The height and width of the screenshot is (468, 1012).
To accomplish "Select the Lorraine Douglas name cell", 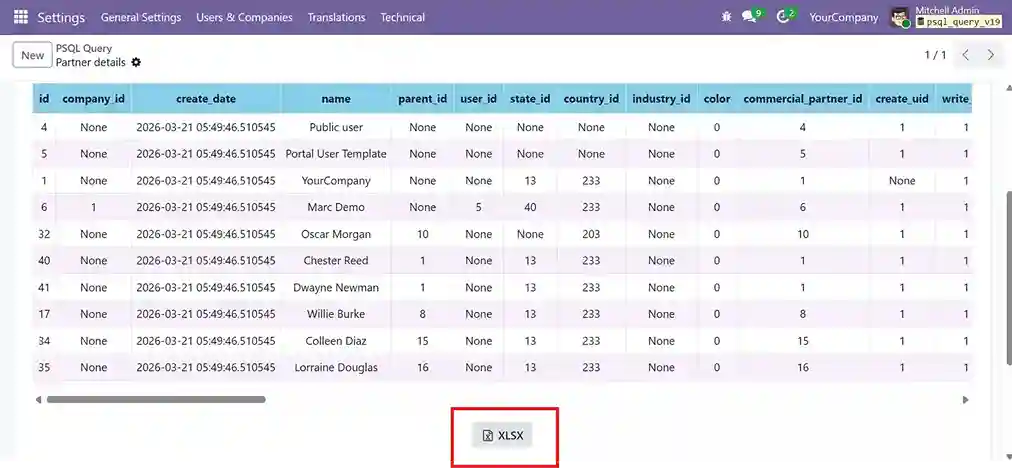I will pyautogui.click(x=336, y=367).
